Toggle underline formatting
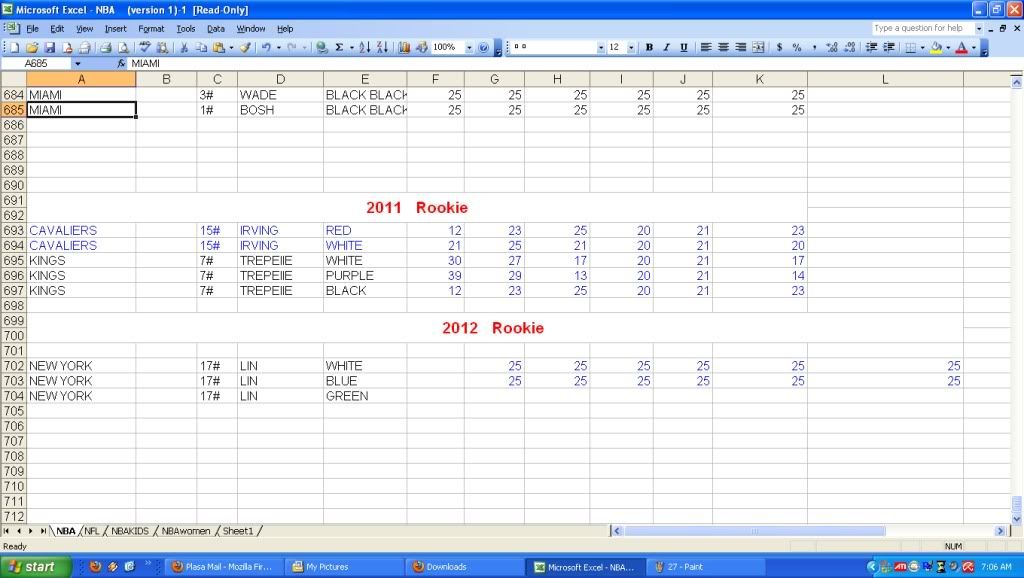Viewport: 1024px width, 578px height. pyautogui.click(x=684, y=47)
